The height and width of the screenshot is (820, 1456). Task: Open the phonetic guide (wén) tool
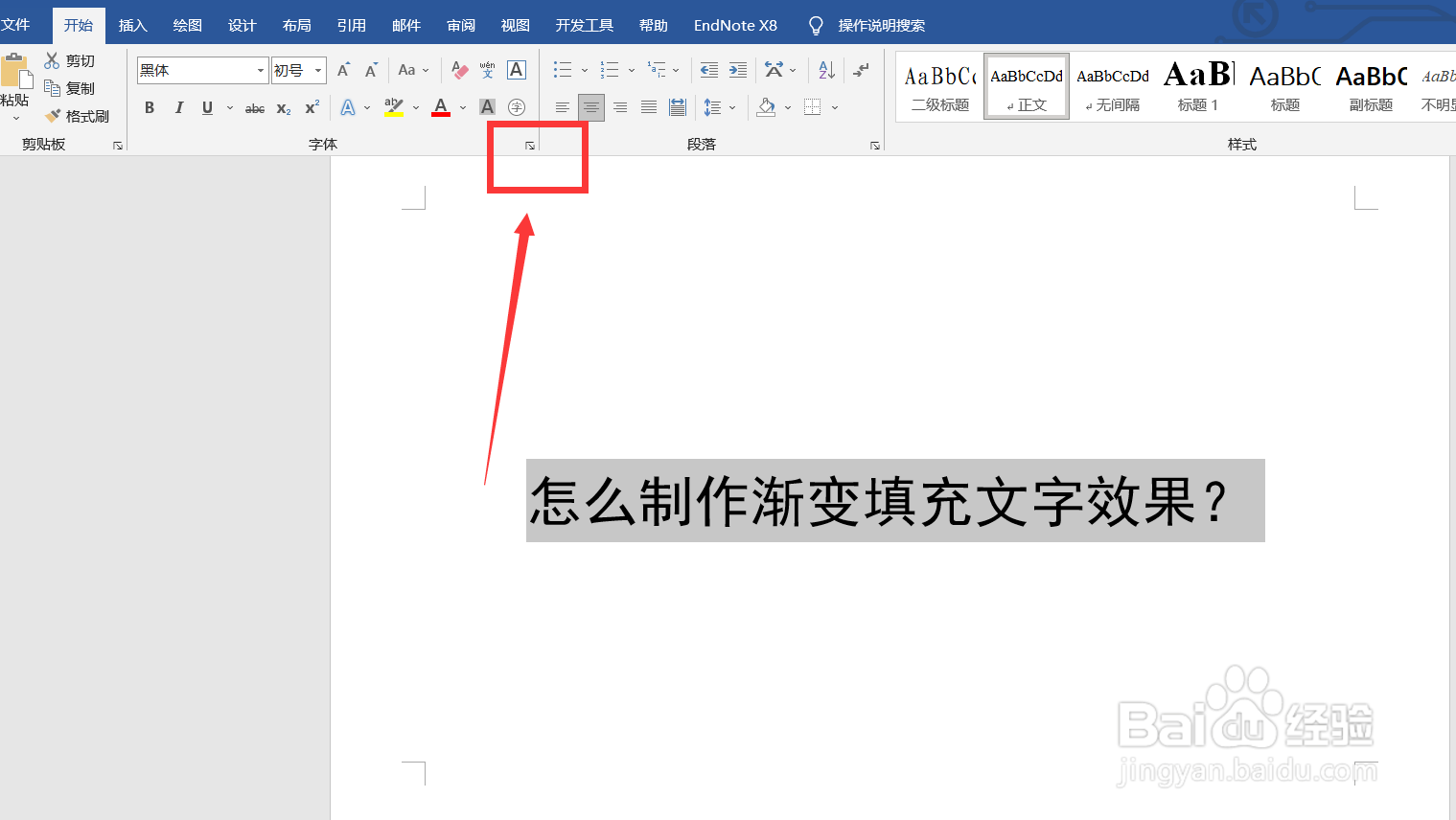487,70
